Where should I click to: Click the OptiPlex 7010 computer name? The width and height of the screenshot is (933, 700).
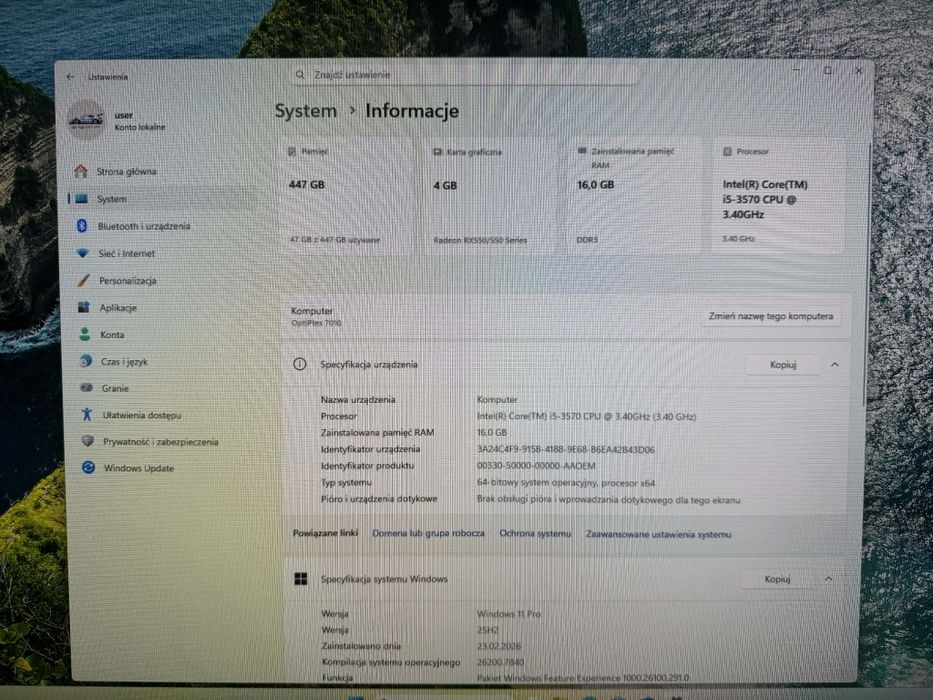316,323
